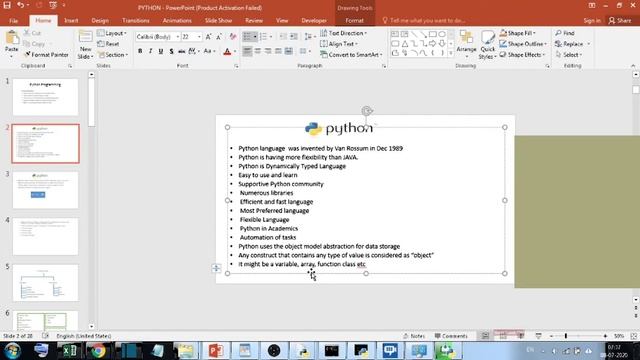Click the Tell me search box
This screenshot has height=360, width=640.
coord(424,20)
